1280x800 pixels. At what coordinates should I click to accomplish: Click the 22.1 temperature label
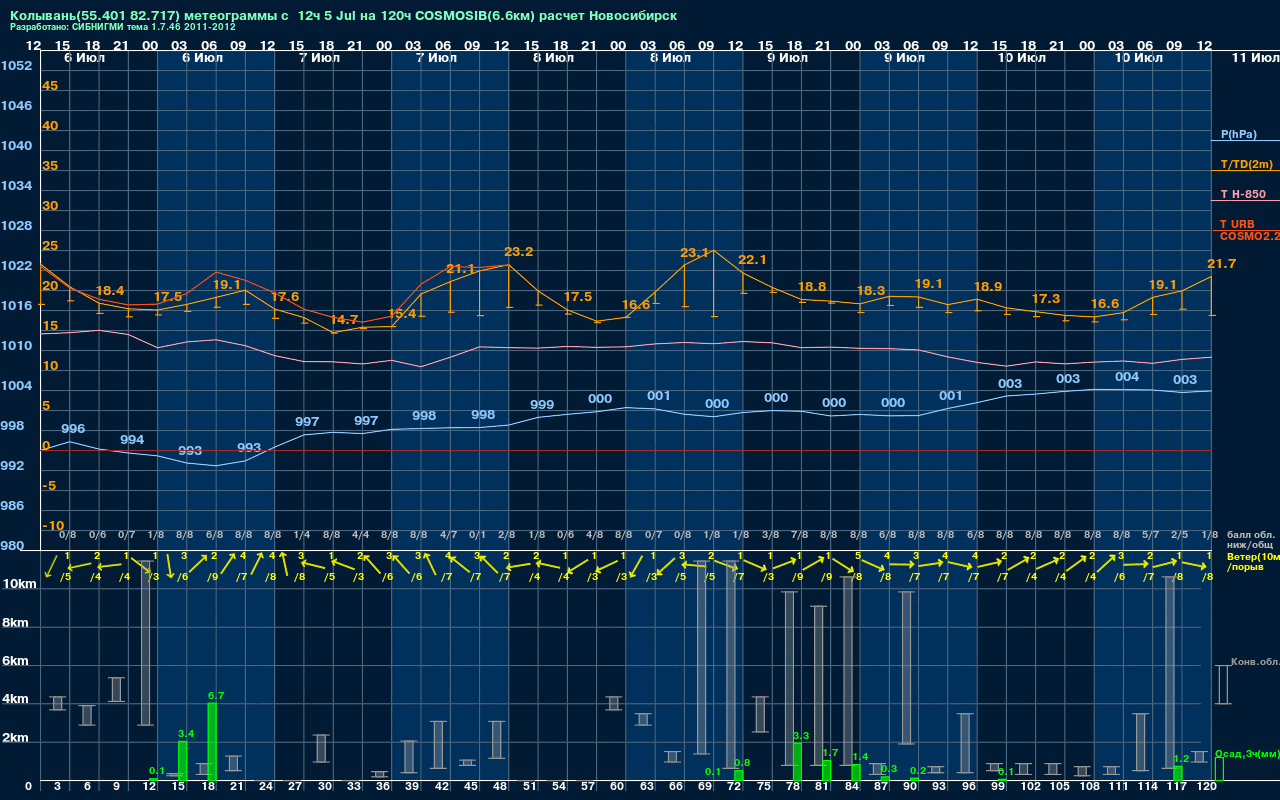(x=752, y=260)
